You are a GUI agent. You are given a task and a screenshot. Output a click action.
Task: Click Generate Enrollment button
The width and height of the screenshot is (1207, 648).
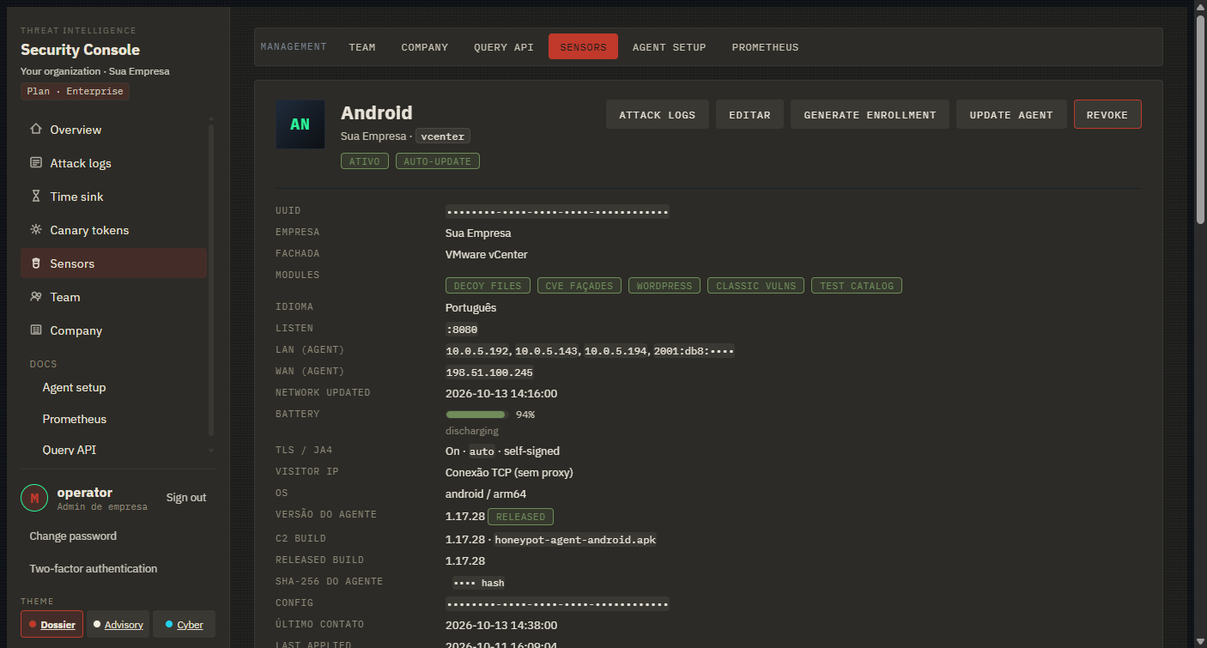pos(870,115)
